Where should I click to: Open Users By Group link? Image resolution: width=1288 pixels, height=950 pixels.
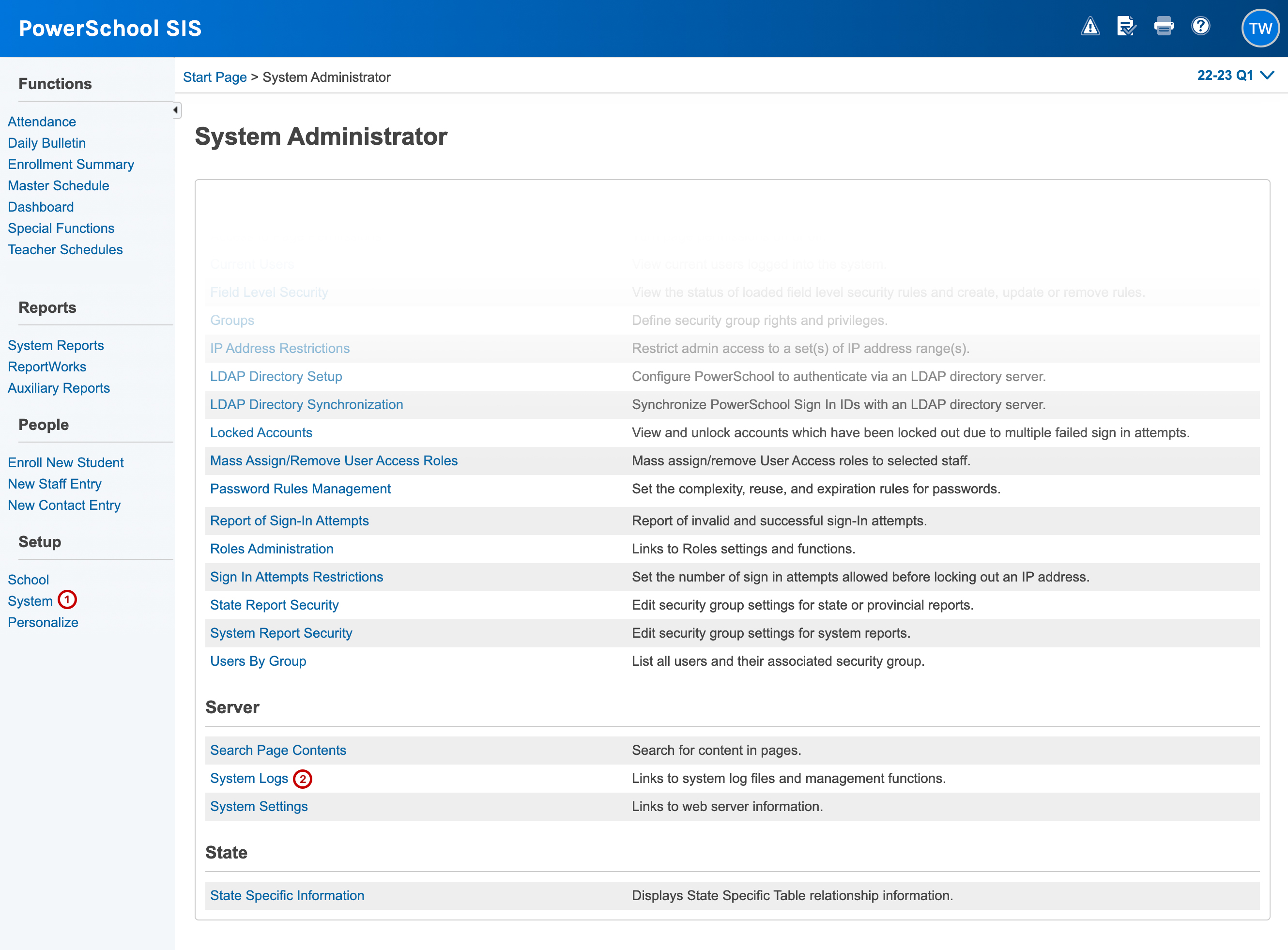(258, 662)
